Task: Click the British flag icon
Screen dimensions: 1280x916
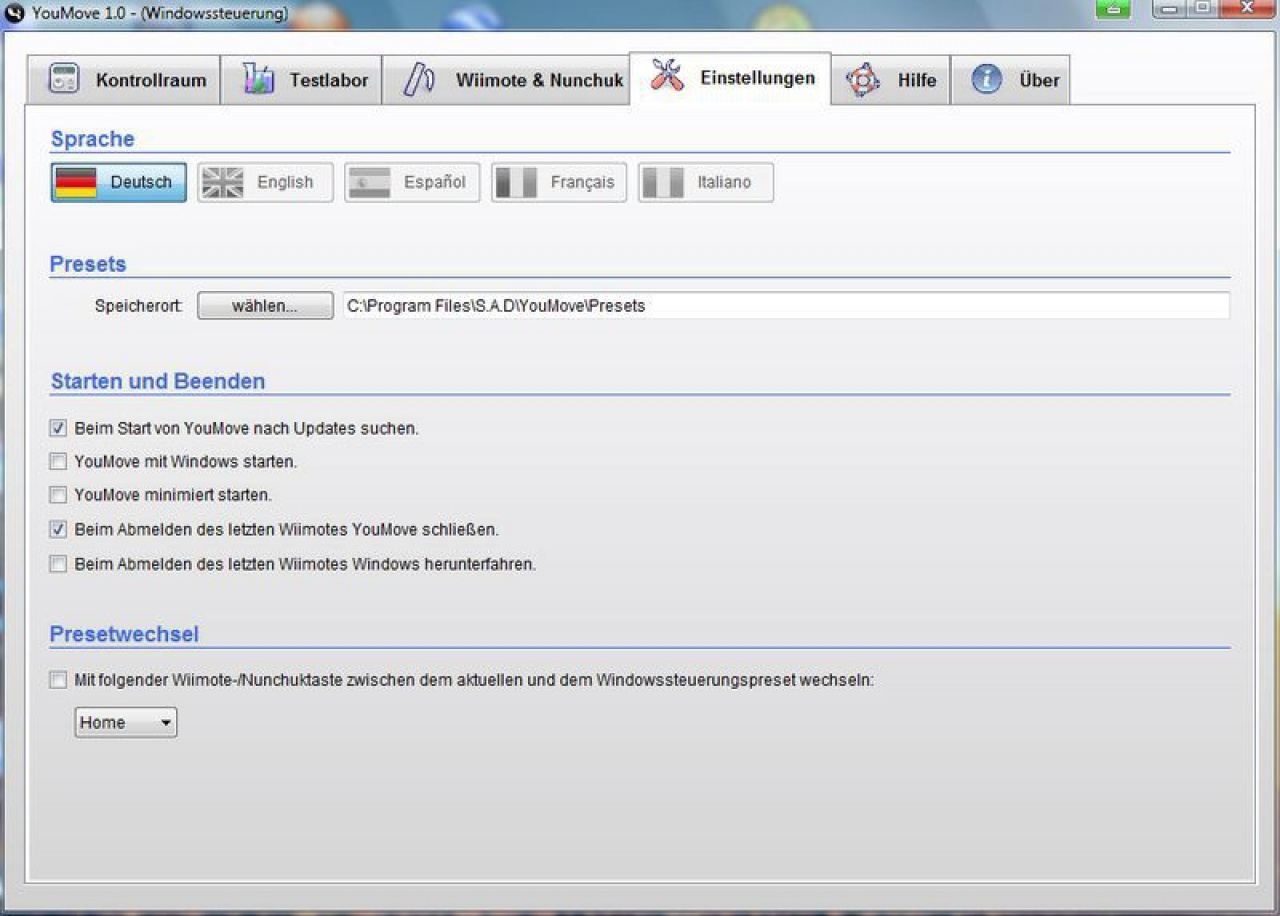Action: (223, 183)
